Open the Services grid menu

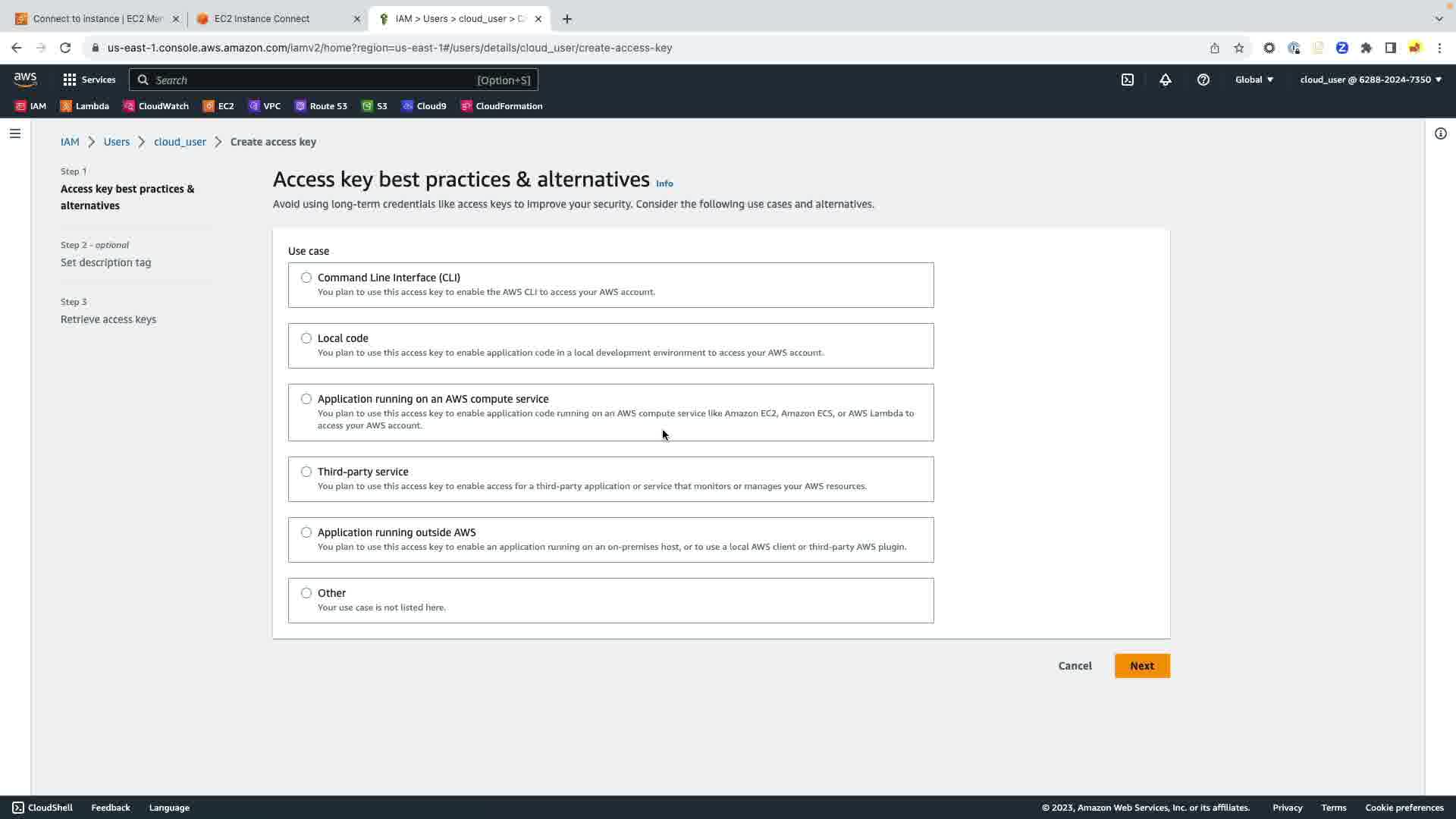coord(89,80)
